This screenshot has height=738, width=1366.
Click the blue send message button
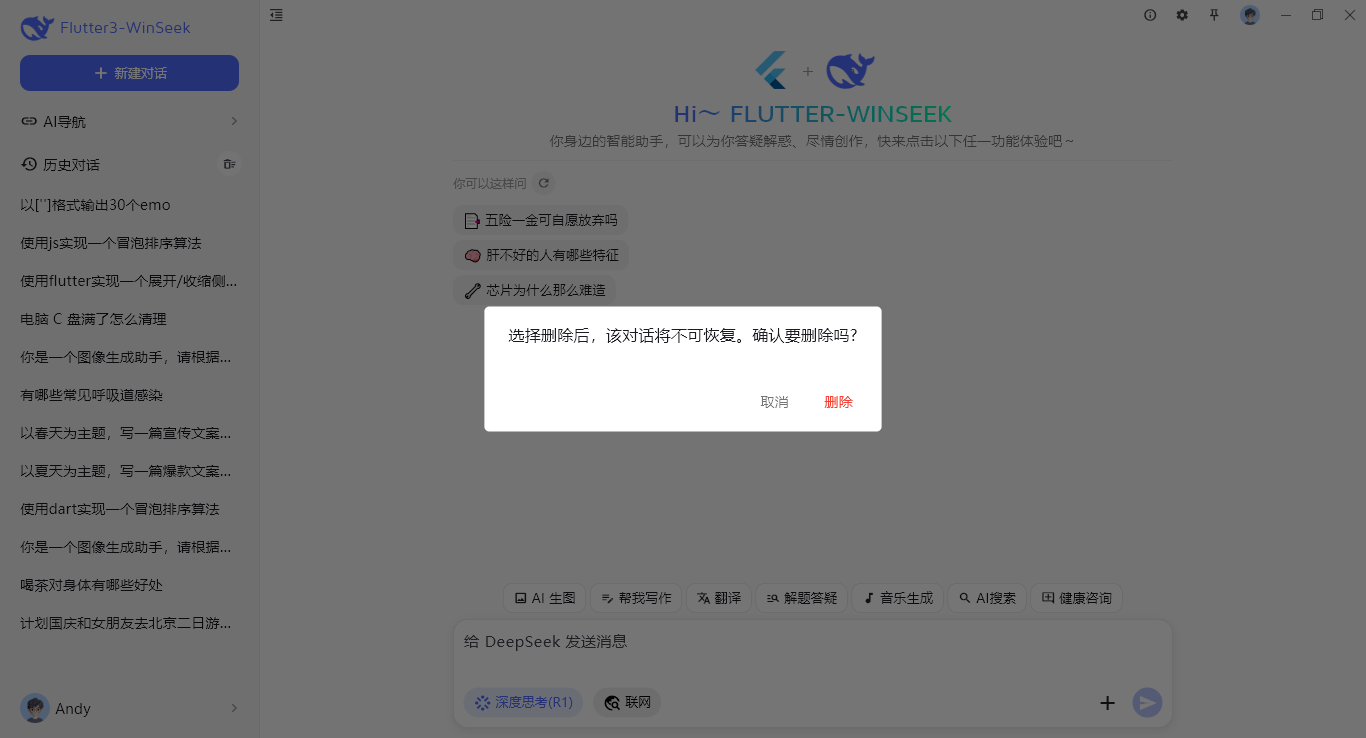[1147, 702]
